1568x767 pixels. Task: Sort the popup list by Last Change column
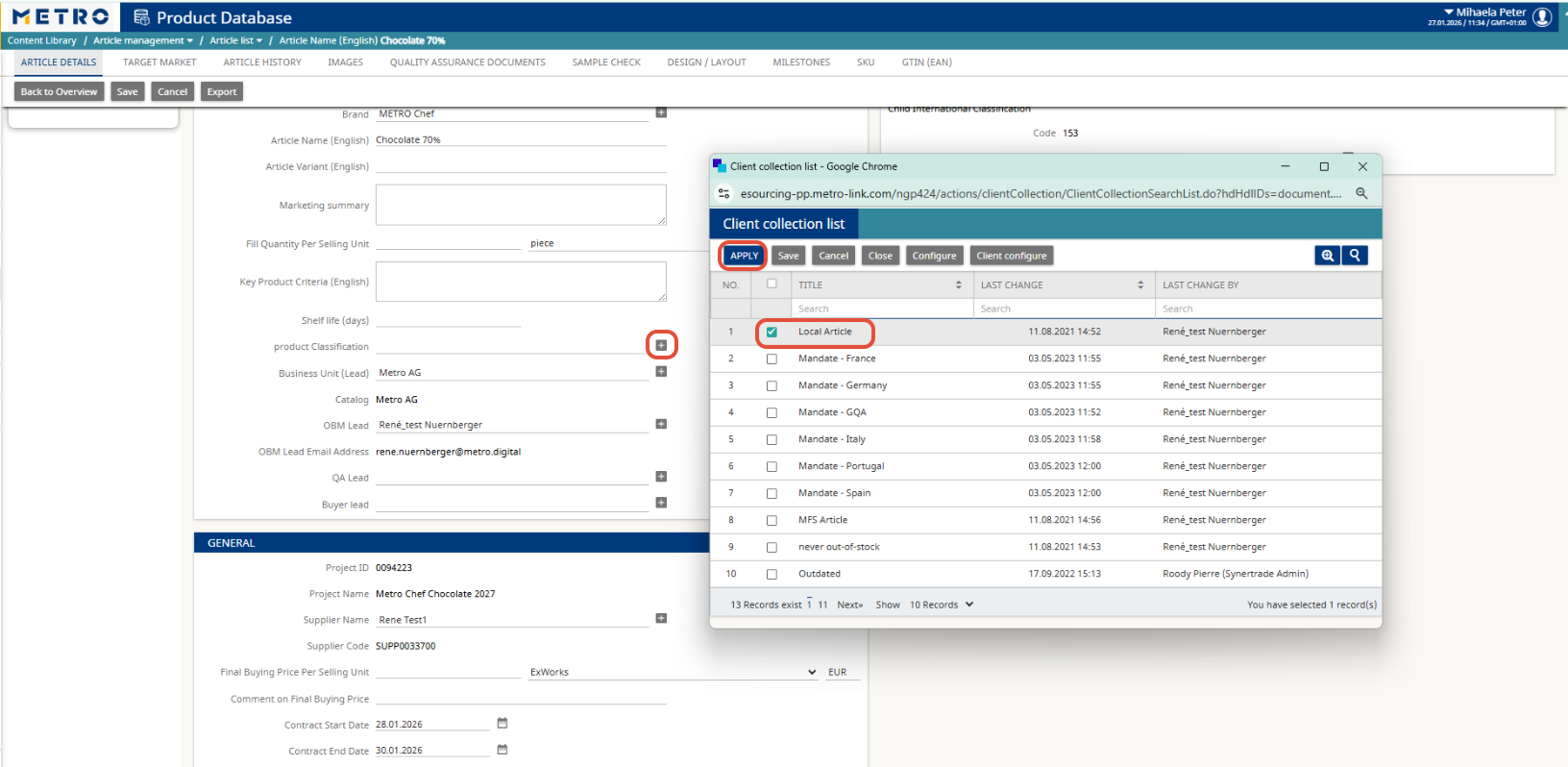point(1140,285)
